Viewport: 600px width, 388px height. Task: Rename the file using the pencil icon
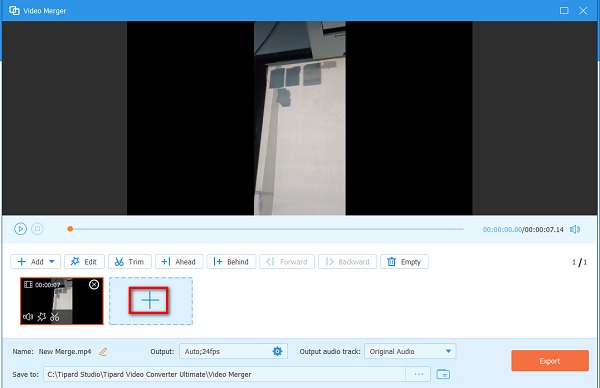pos(103,352)
